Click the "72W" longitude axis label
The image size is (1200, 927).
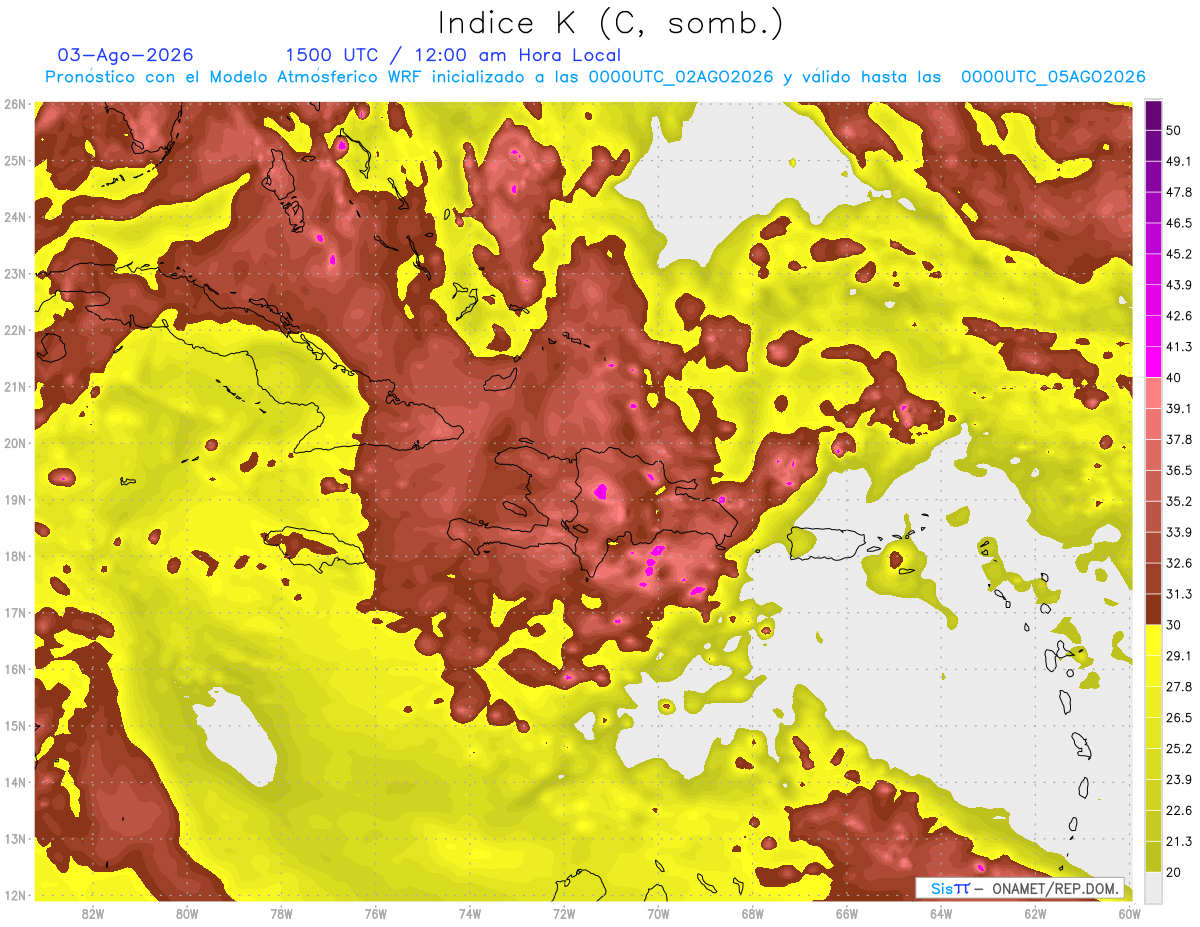[564, 914]
